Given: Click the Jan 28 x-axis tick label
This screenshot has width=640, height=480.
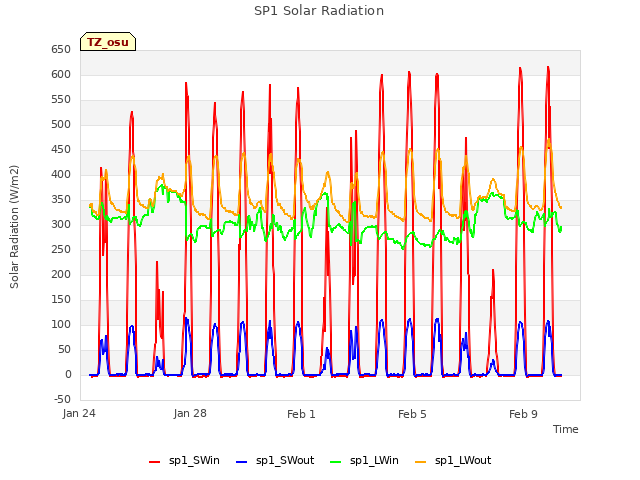Looking at the screenshot, I should click(190, 413).
